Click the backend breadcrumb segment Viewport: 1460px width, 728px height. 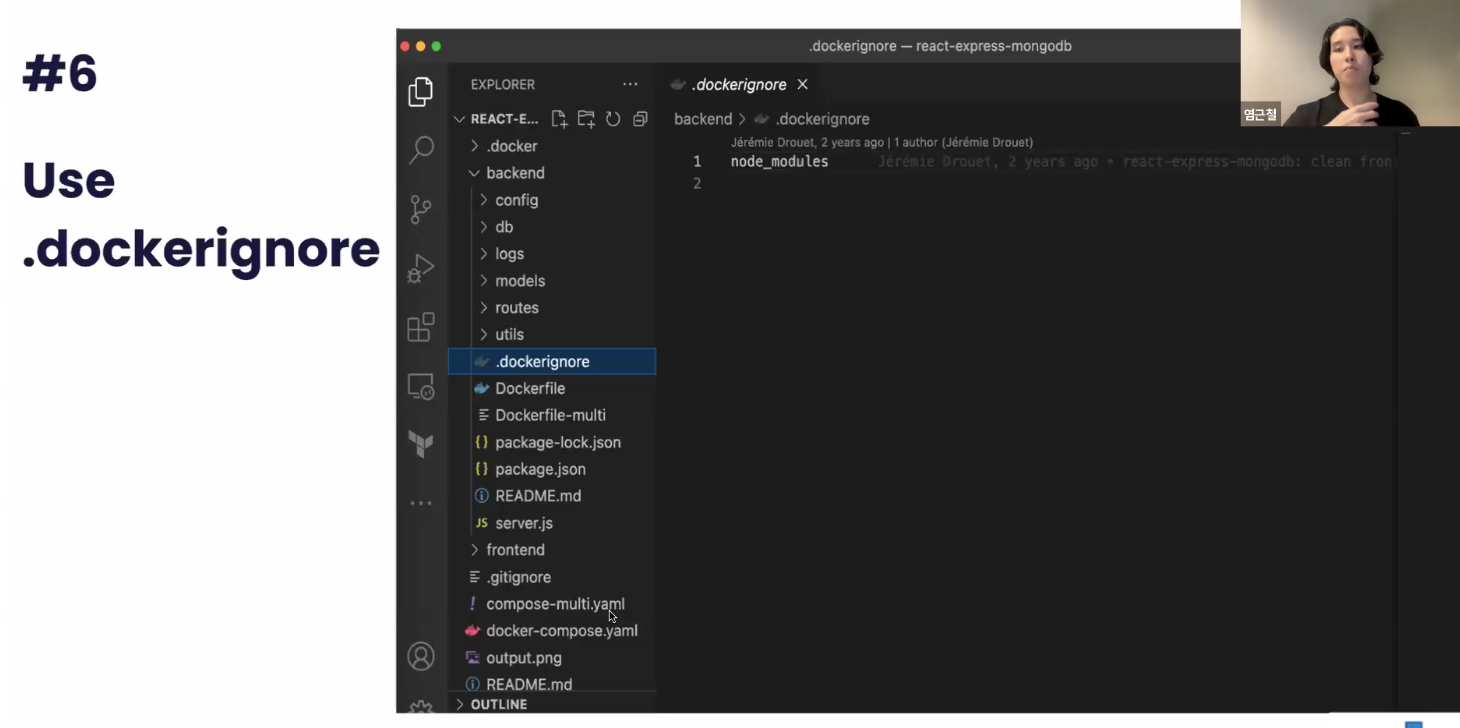(703, 119)
